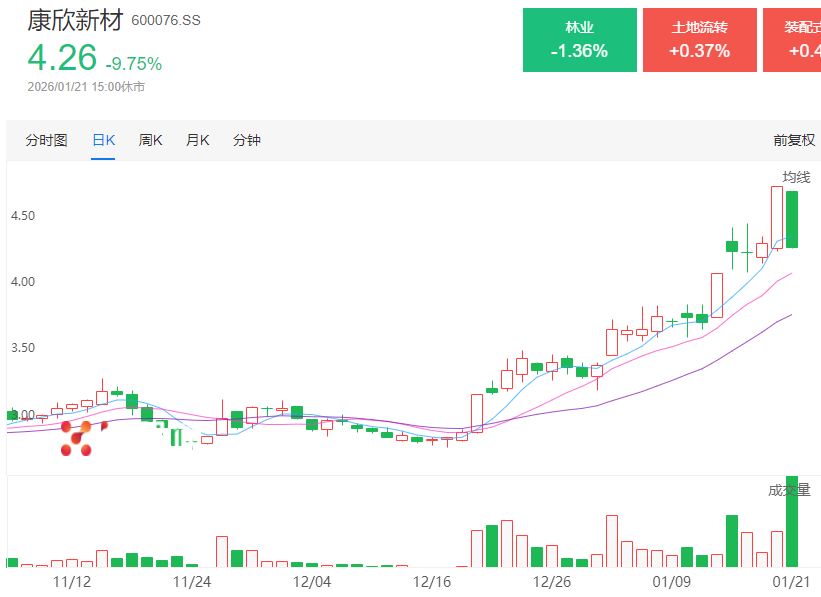Switch to the 分钟 minute chart
The height and width of the screenshot is (597, 821).
(x=246, y=140)
